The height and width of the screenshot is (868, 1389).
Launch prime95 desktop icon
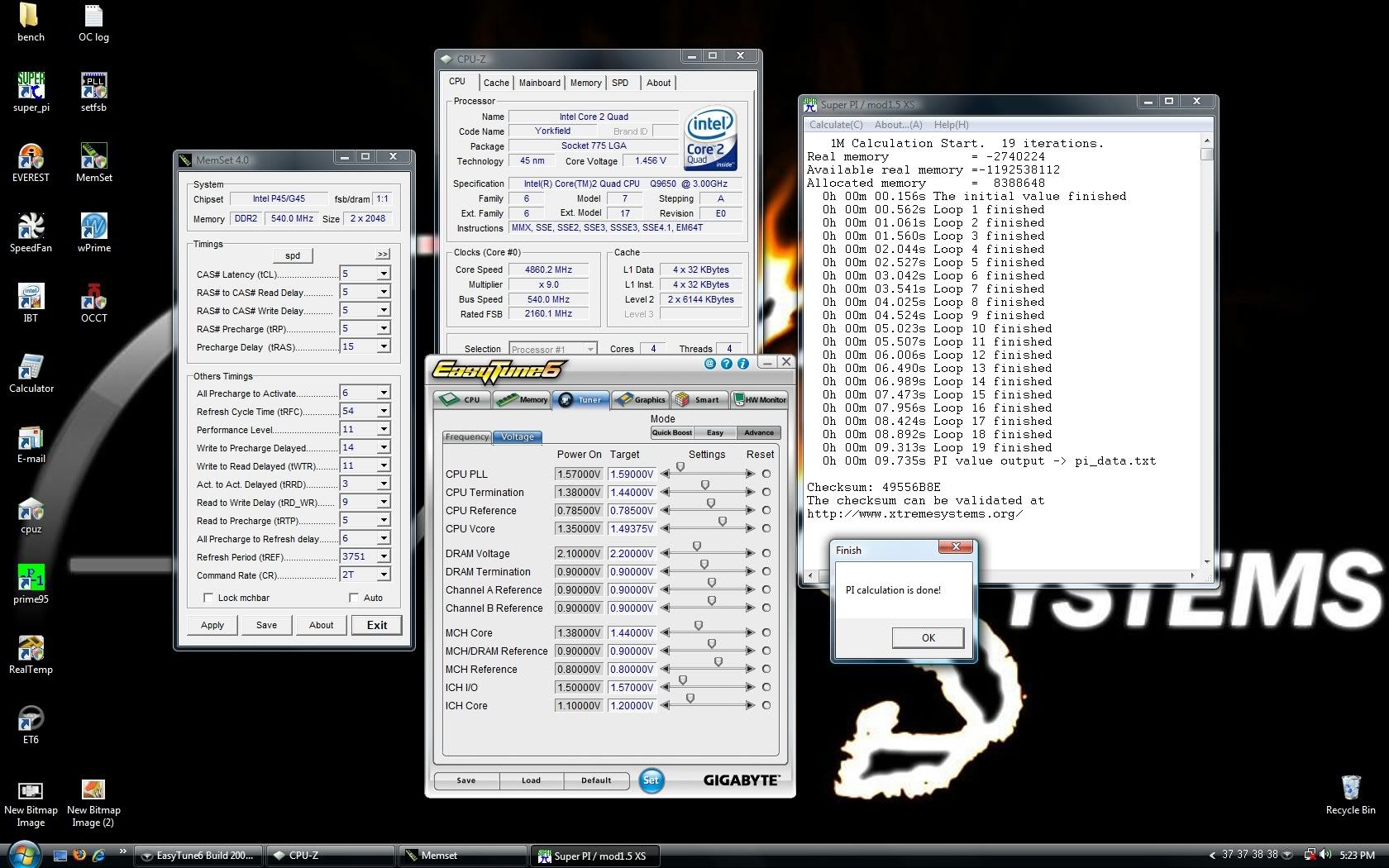tap(31, 584)
